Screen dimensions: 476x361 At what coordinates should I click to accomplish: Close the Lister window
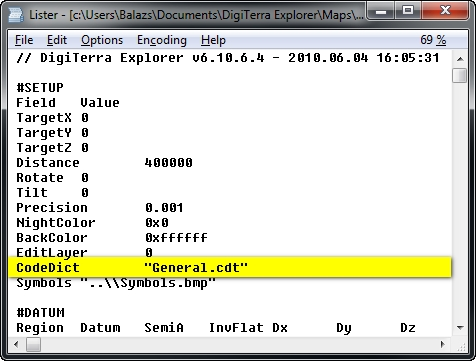tap(445, 12)
